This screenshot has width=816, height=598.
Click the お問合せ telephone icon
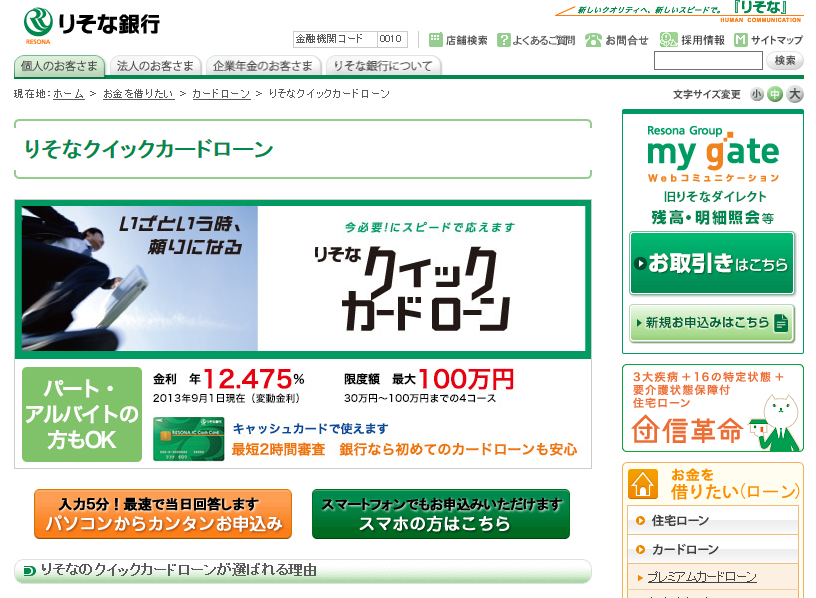(x=593, y=40)
